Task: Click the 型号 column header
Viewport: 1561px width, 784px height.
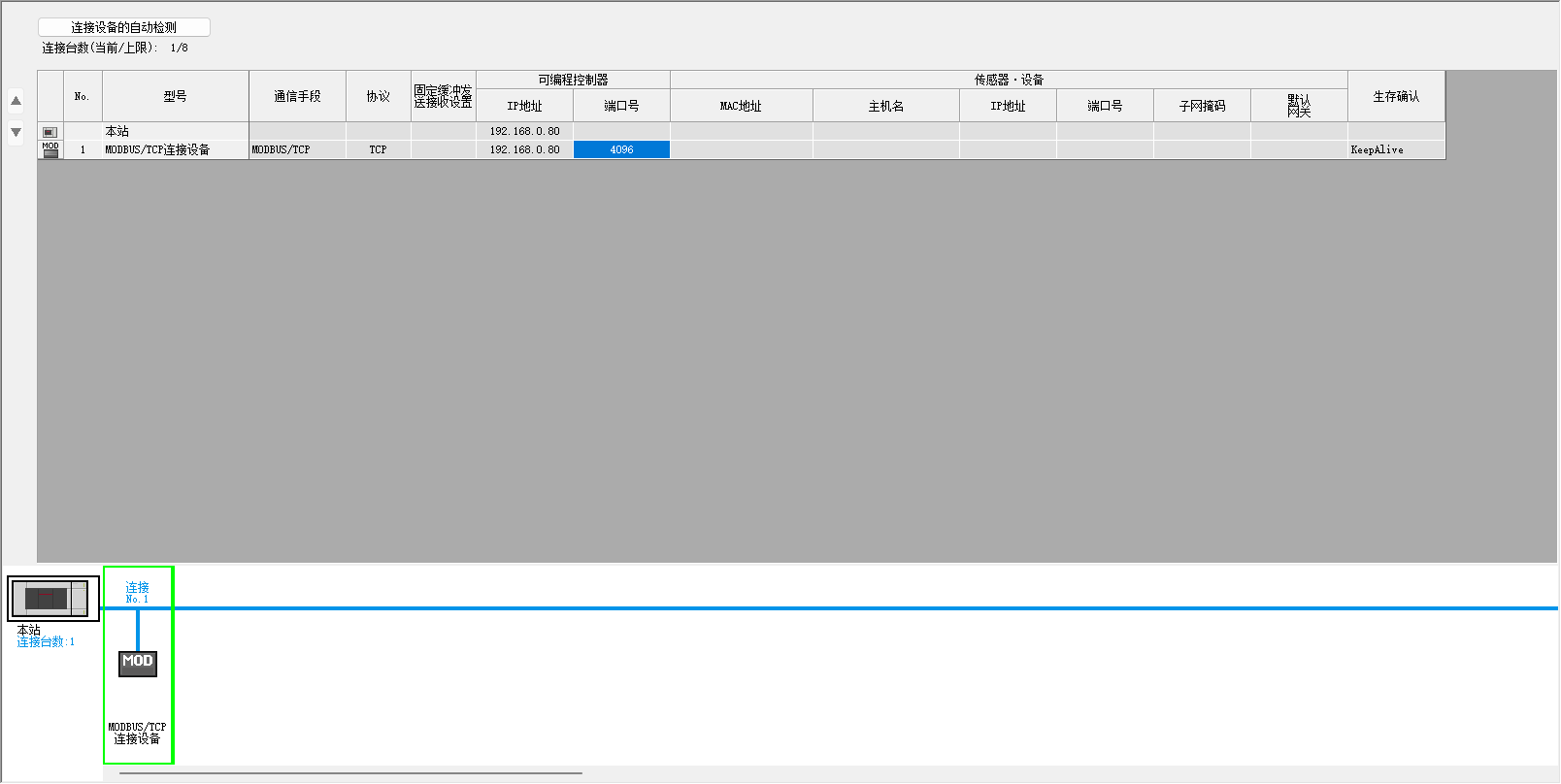Action: tap(175, 96)
